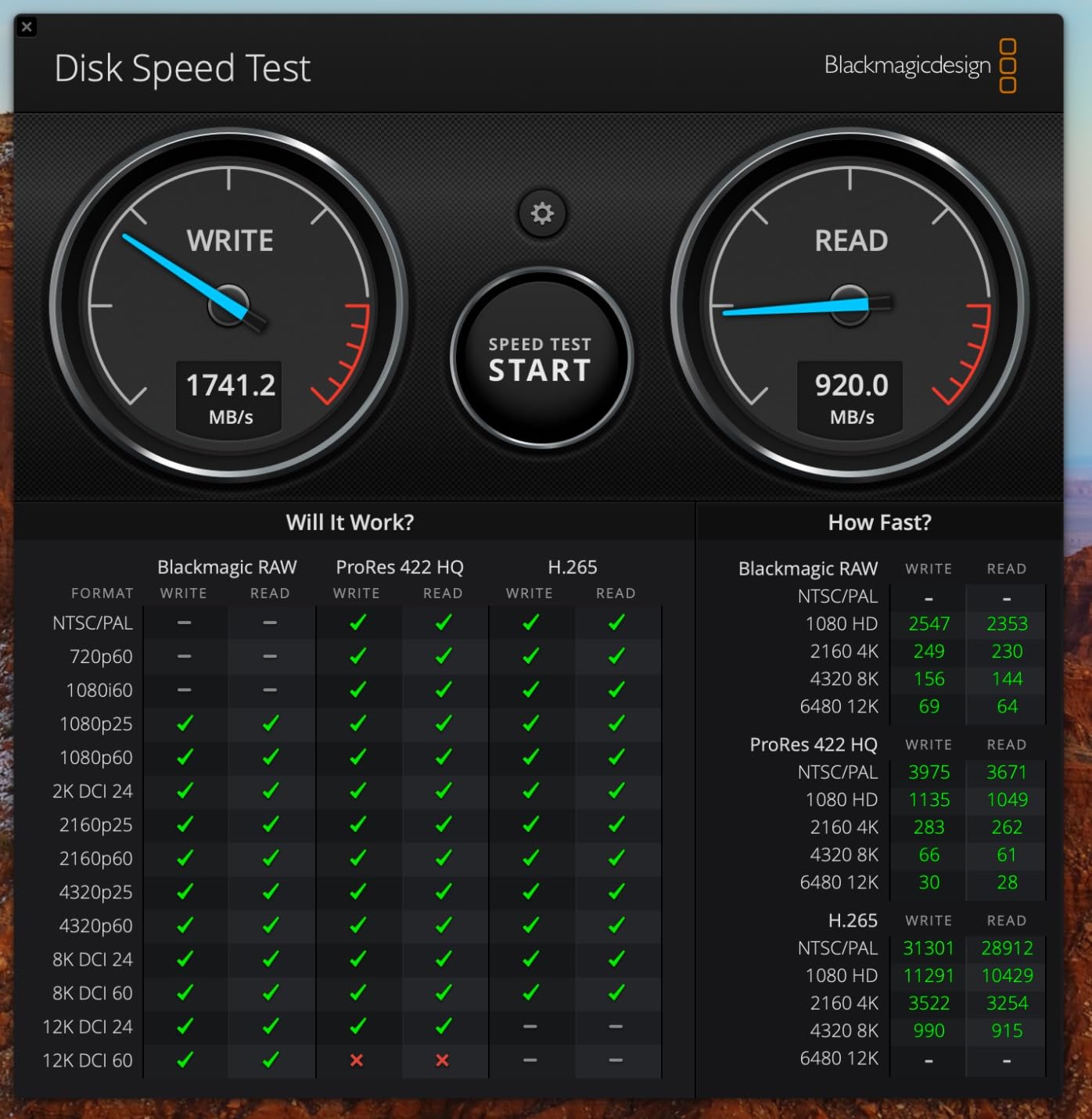1092x1119 pixels.
Task: Click the FORMAT column label
Action: tap(102, 594)
